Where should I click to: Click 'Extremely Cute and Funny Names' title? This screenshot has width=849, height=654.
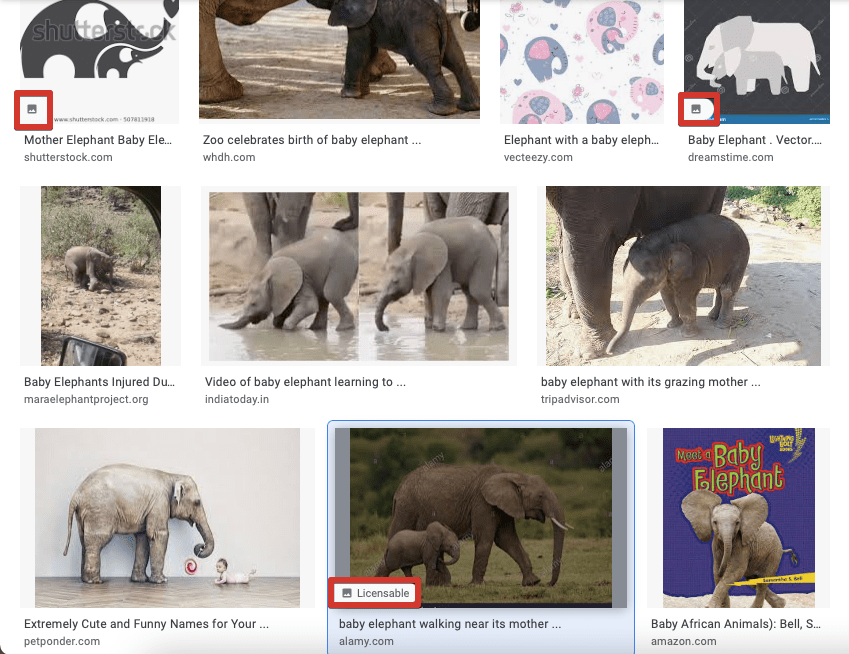point(146,624)
